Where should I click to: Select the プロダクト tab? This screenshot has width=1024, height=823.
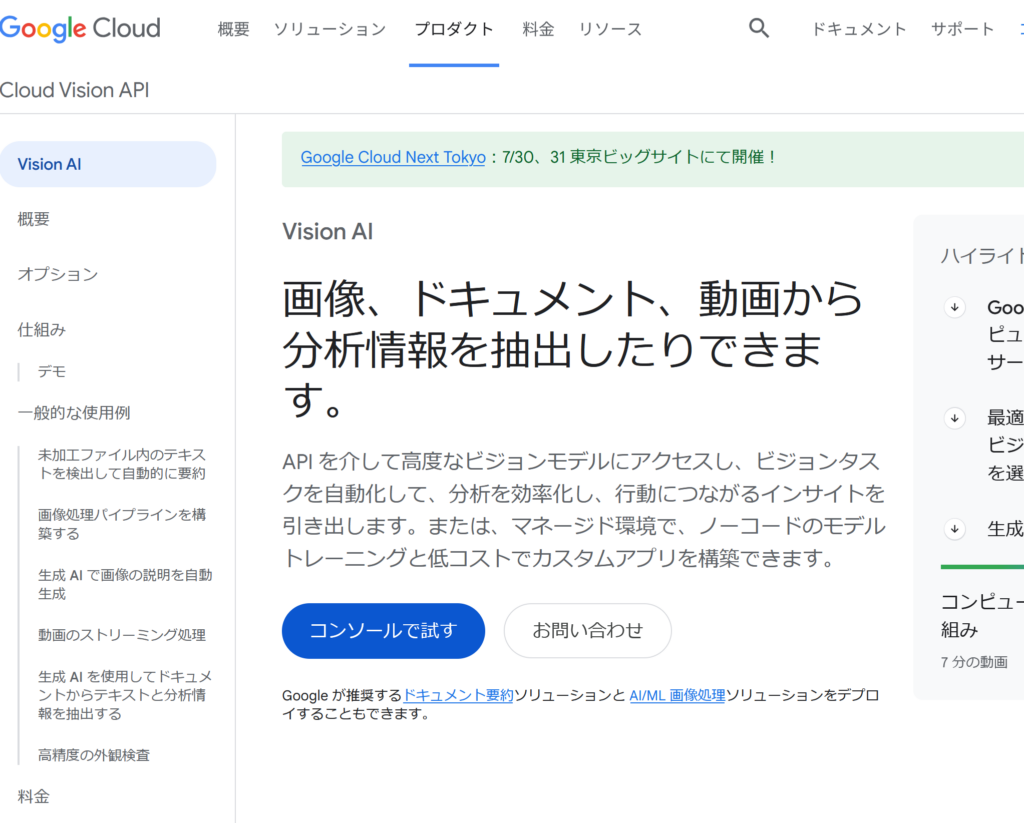pos(454,29)
